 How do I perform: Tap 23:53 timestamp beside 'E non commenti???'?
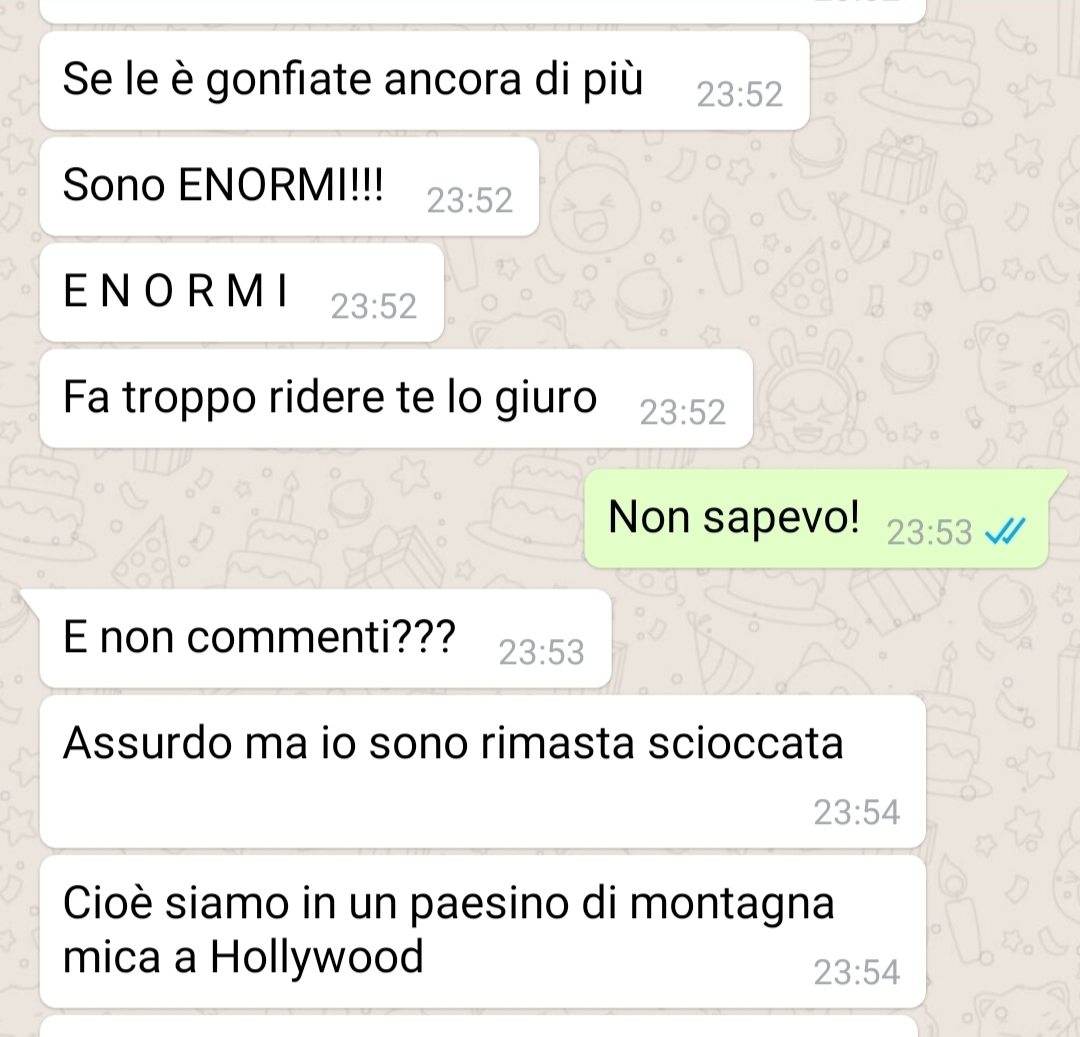click(x=541, y=652)
